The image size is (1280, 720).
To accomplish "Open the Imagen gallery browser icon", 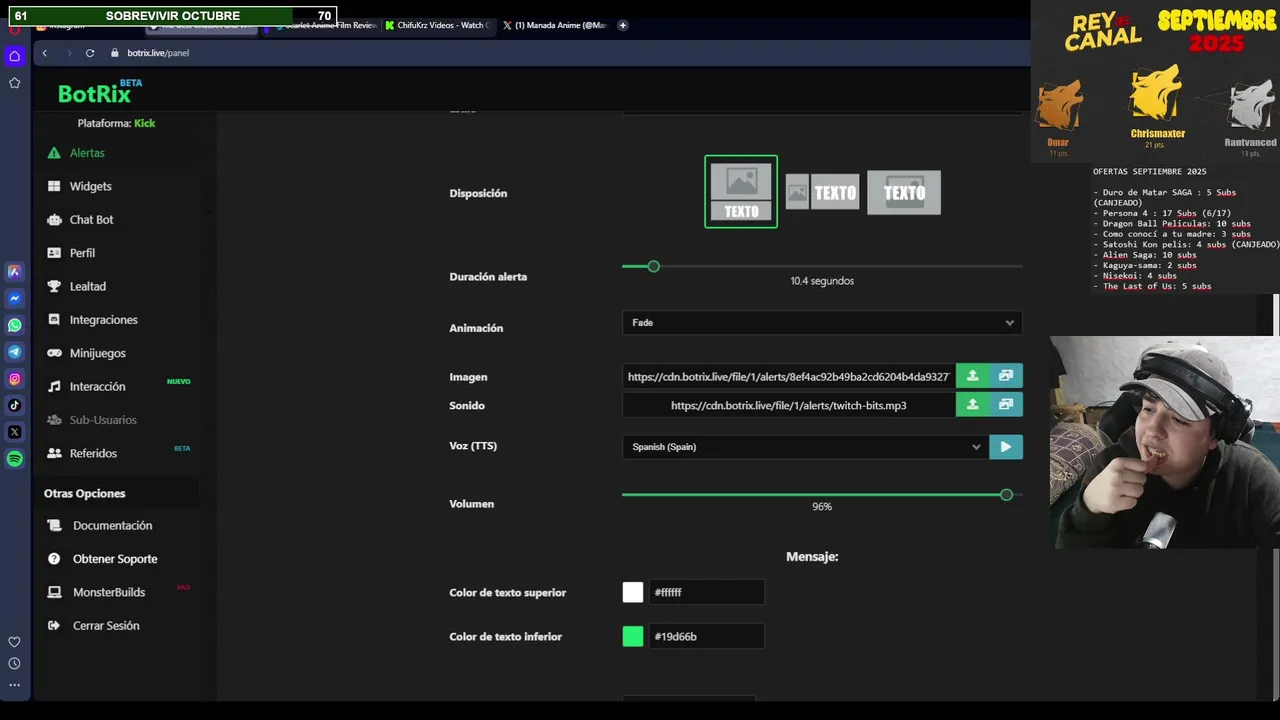I will 1006,376.
